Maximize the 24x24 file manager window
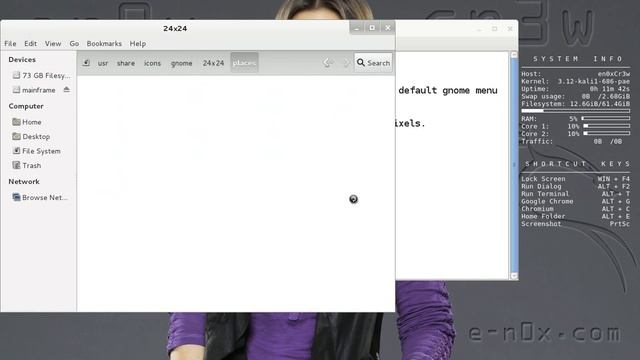The height and width of the screenshot is (360, 640). (372, 28)
